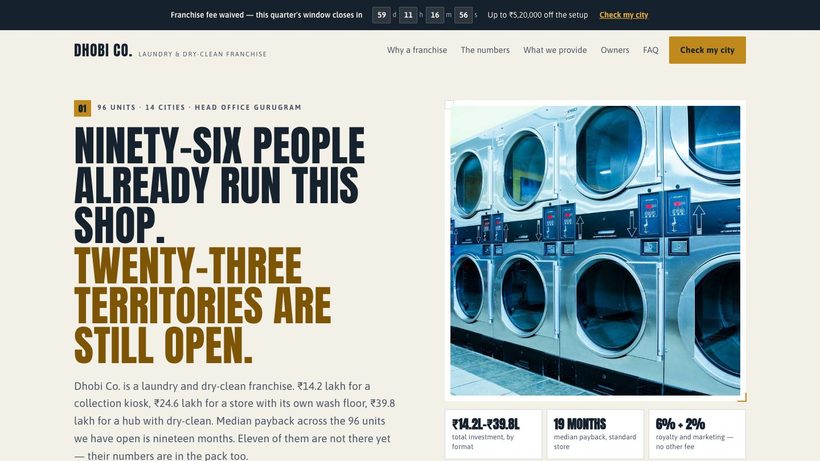The image size is (820, 461).
Task: Click the 'Ninety-six people already run this shop' headline
Action: (220, 185)
